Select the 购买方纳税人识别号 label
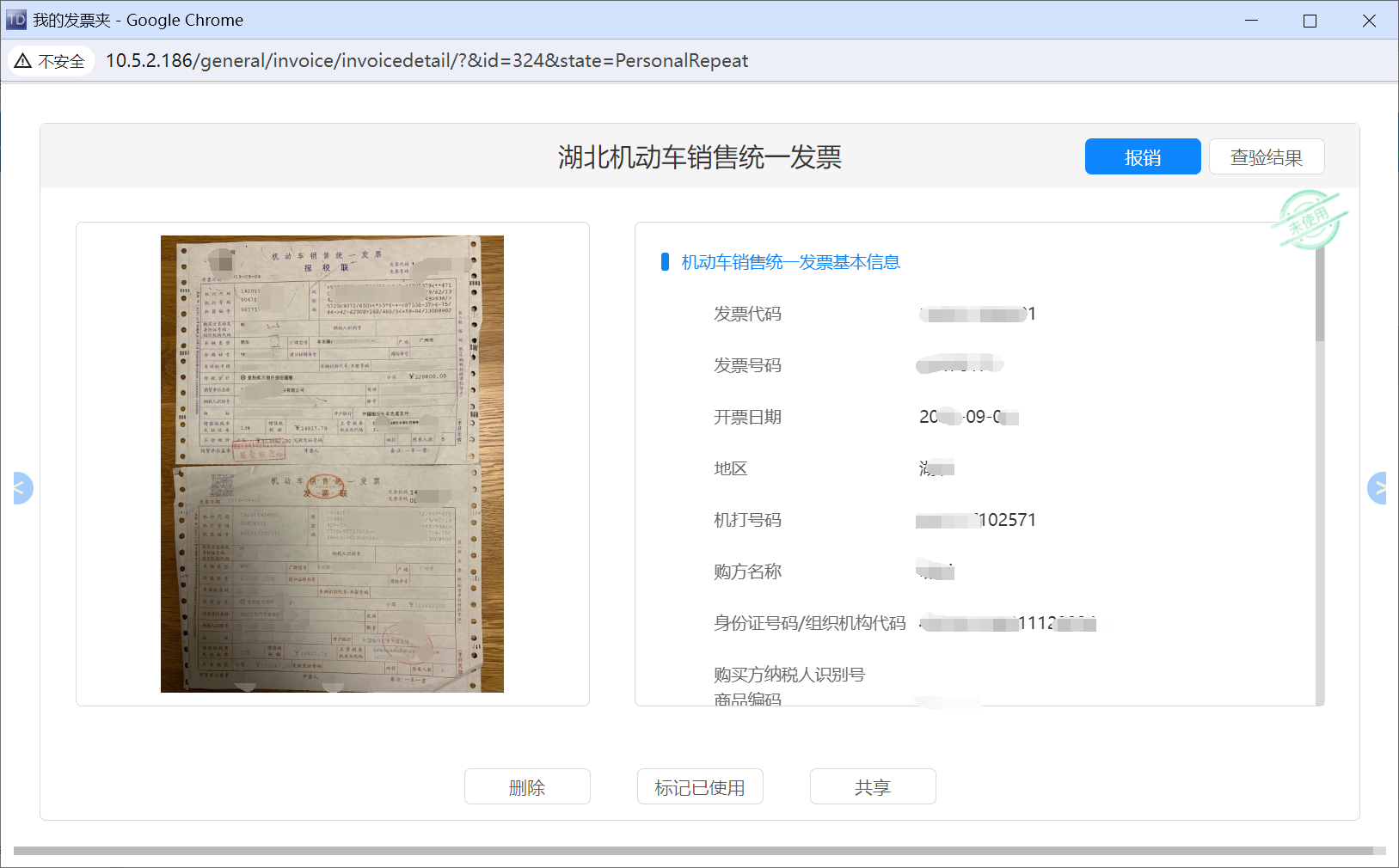This screenshot has height=868, width=1399. tap(789, 675)
